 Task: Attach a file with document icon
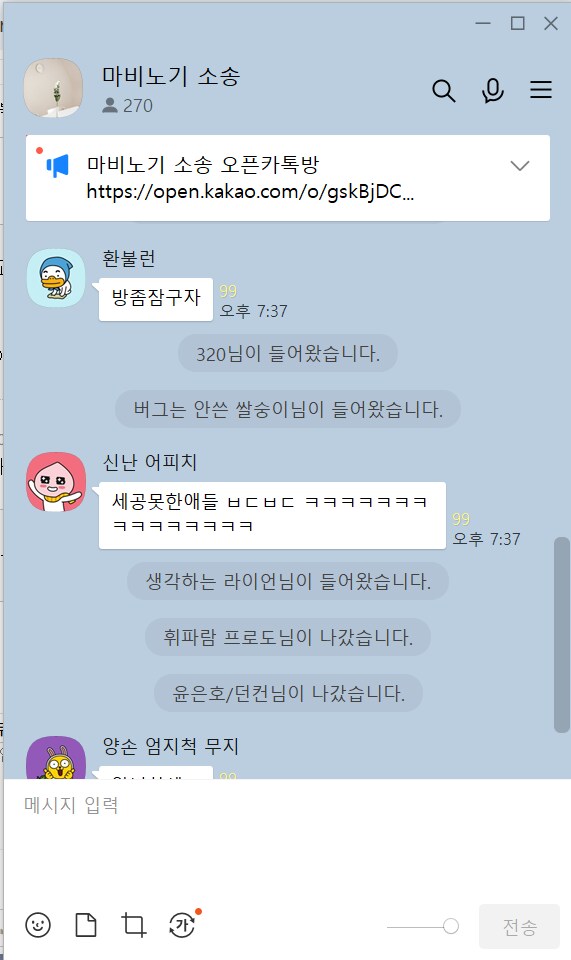point(86,924)
